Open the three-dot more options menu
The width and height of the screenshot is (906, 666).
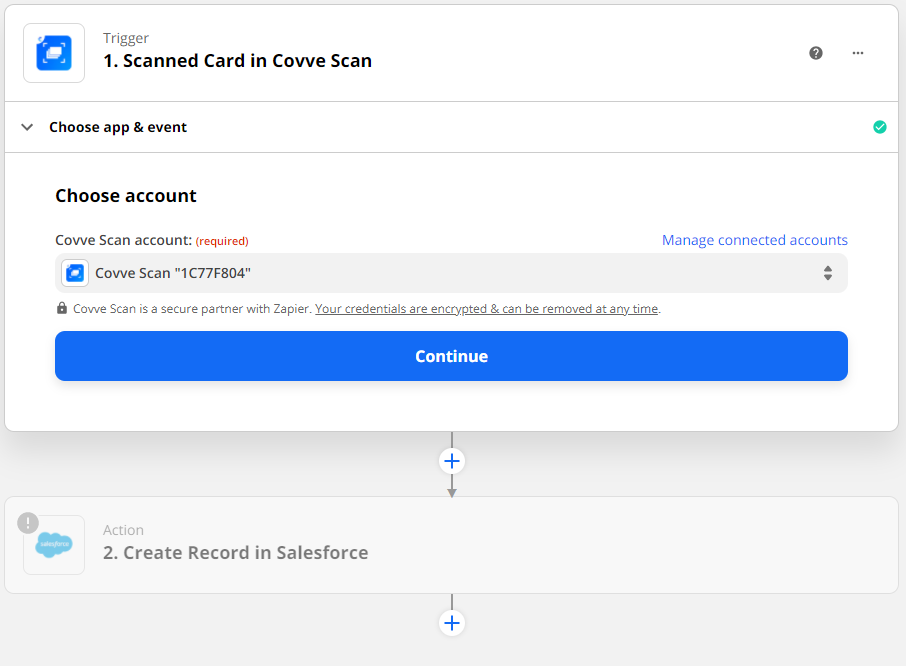coord(858,53)
